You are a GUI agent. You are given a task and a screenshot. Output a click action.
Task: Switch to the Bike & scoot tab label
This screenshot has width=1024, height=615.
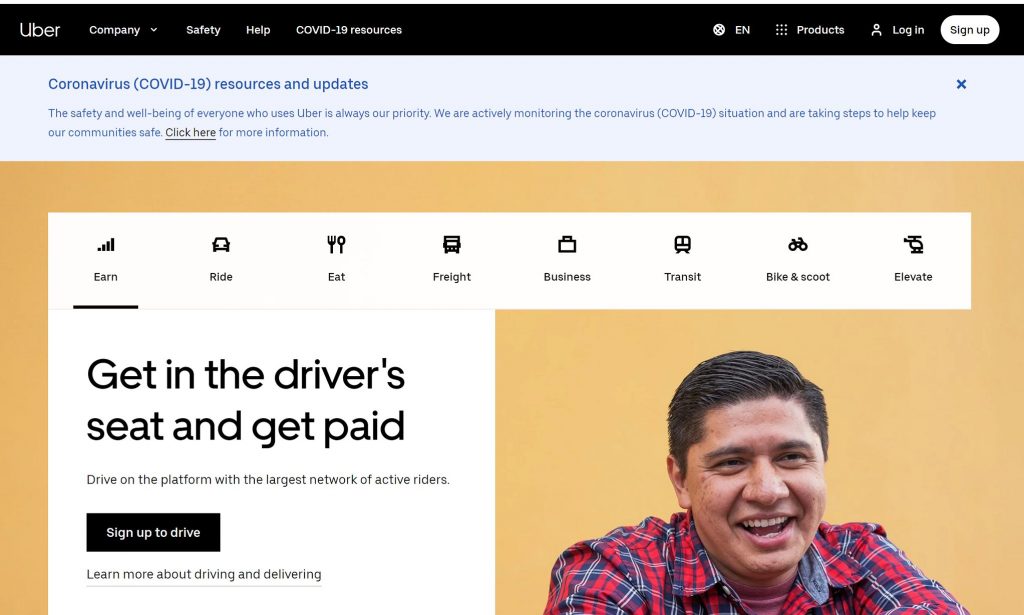798,277
